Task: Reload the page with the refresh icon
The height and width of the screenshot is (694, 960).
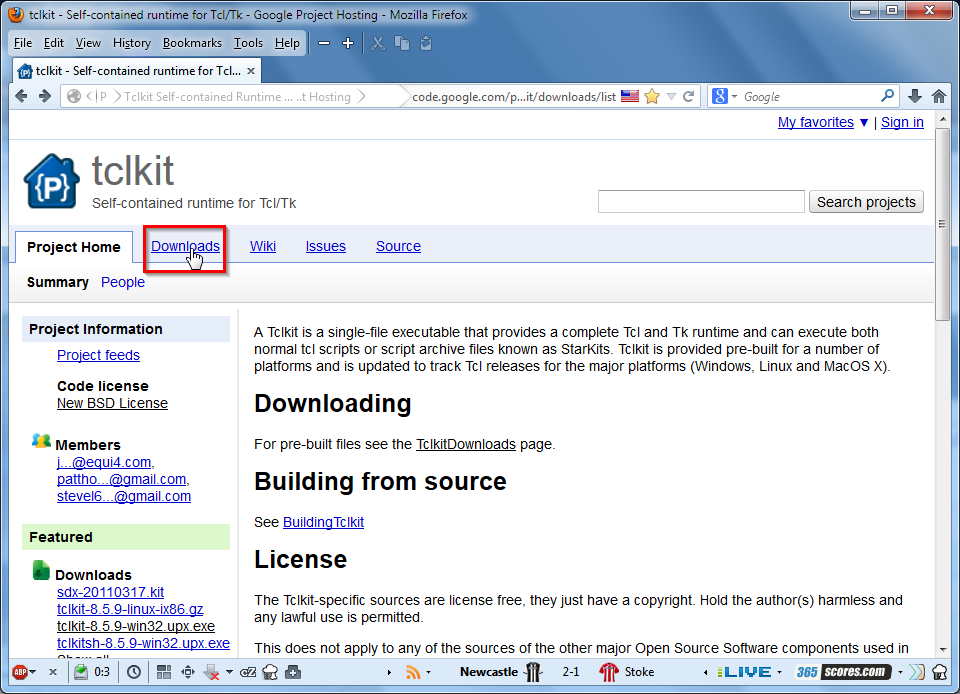Action: tap(689, 96)
